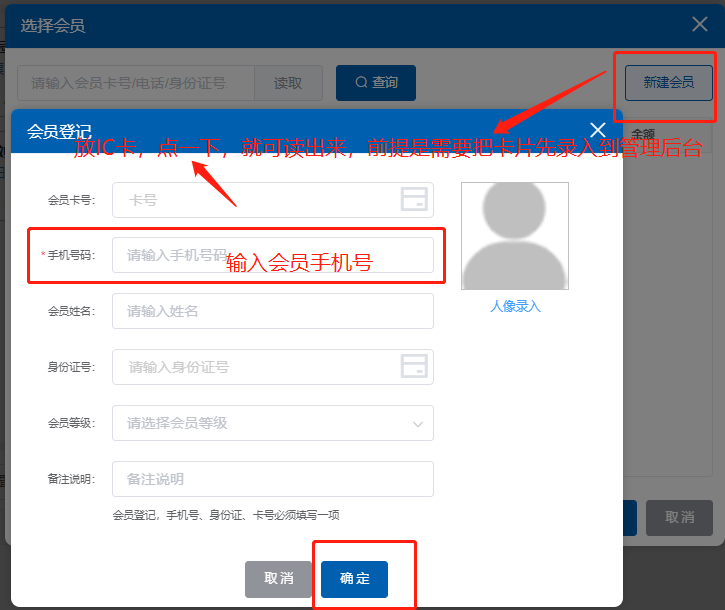
Task: Click card reader icon in 会员卡号 field
Action: [414, 200]
